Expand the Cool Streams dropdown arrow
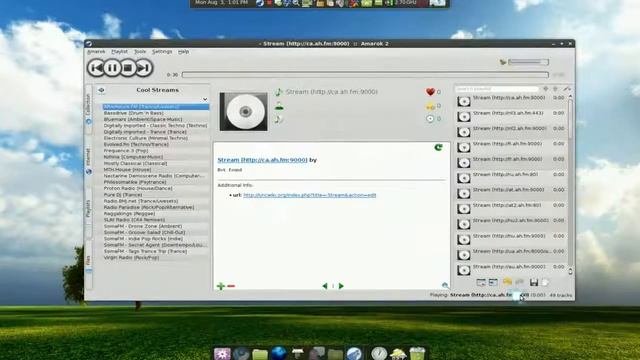 tap(205, 99)
